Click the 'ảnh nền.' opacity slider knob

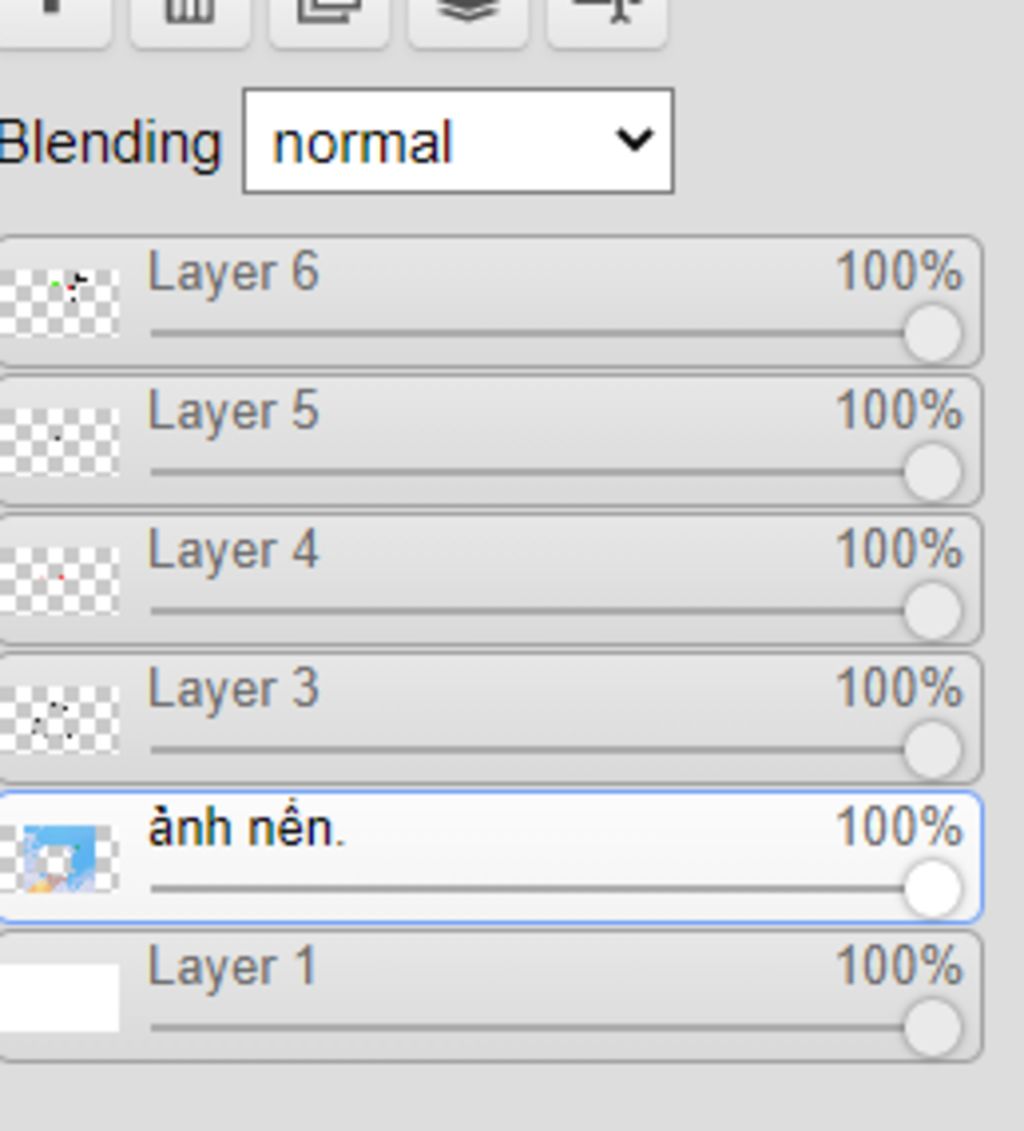(932, 889)
